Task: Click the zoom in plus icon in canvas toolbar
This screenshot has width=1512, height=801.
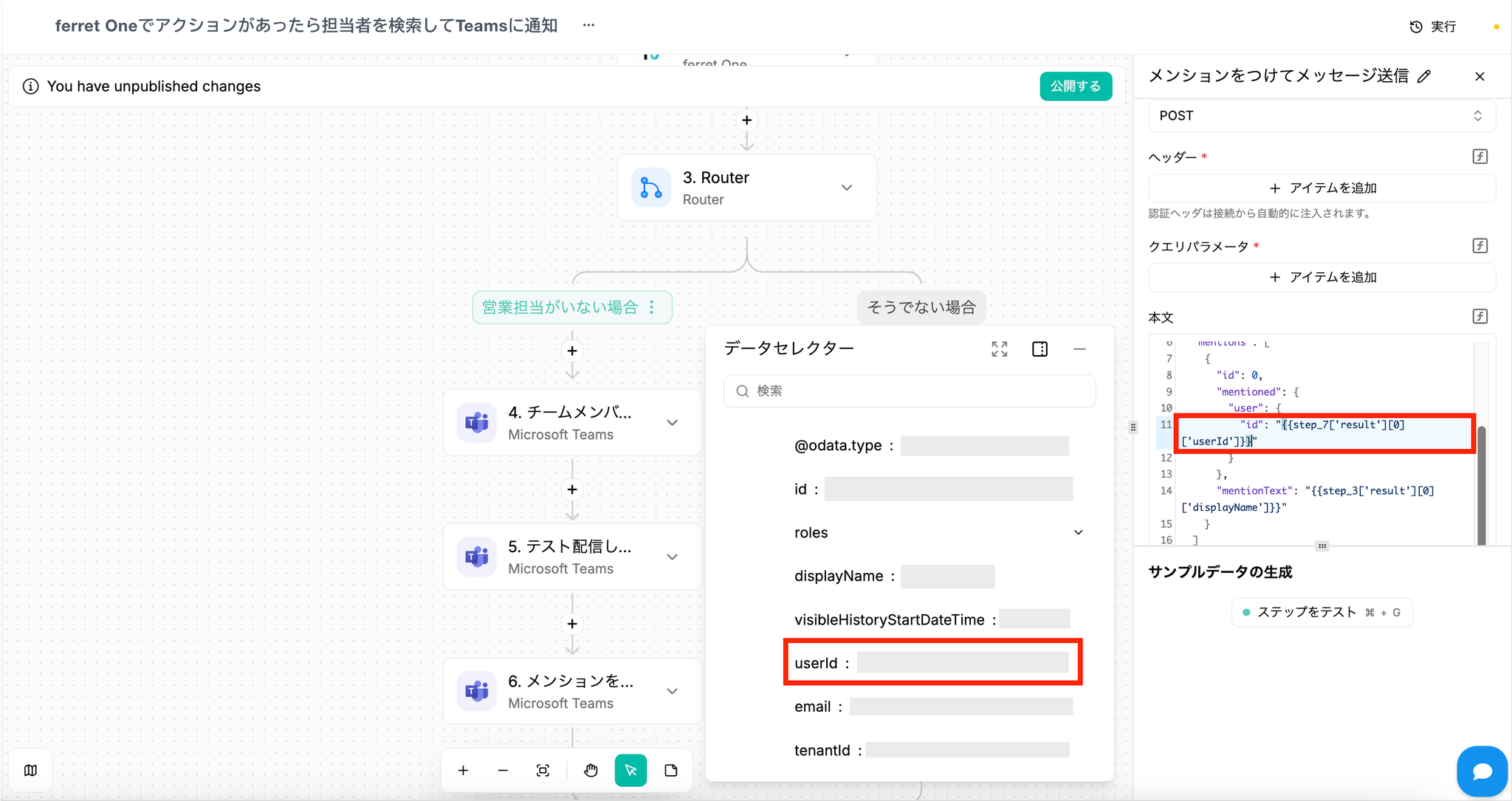Action: (463, 771)
